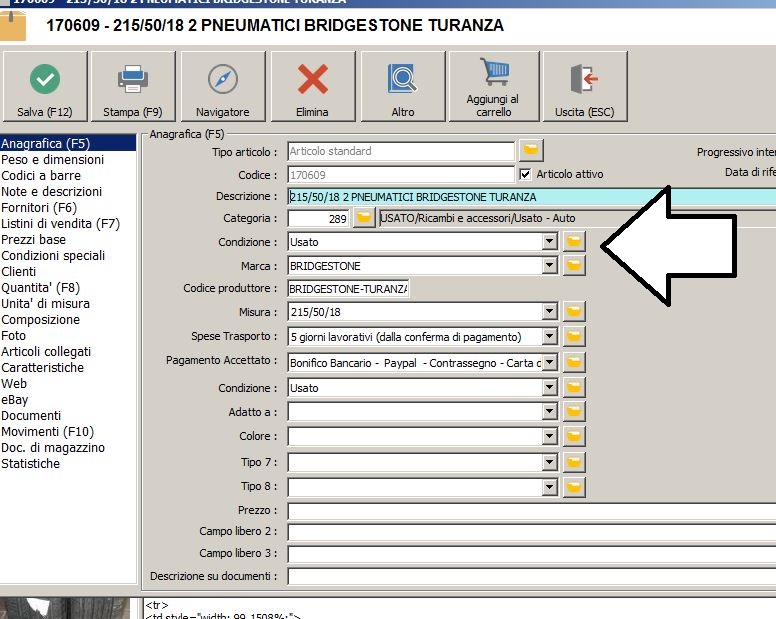This screenshot has width=776, height=619.
Task: Open folder icon beside second Condizione field
Action: click(x=574, y=387)
